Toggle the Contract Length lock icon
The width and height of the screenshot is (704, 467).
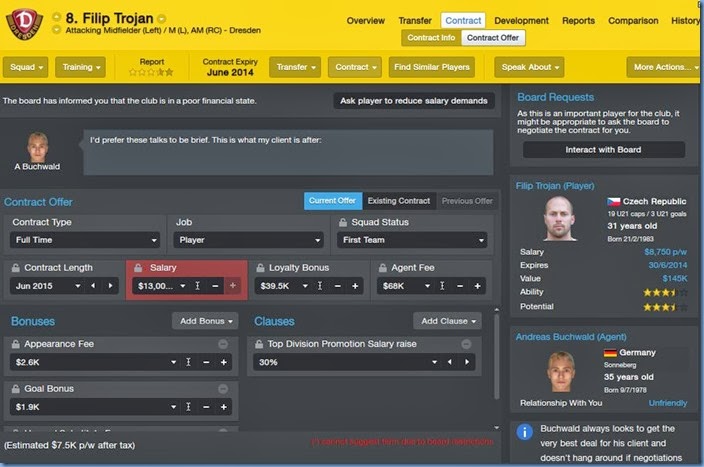16,268
